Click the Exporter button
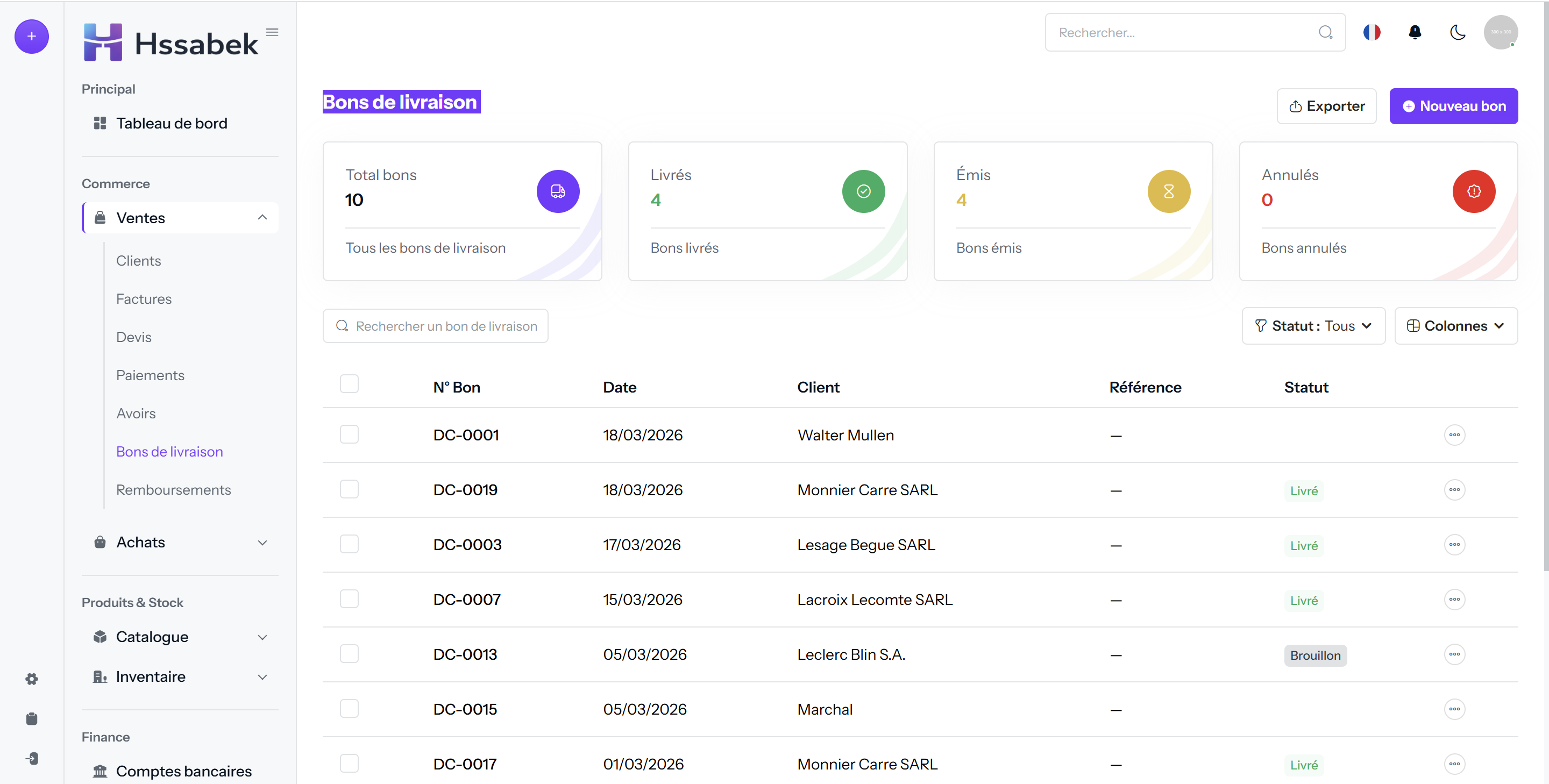1549x784 pixels. click(x=1326, y=106)
